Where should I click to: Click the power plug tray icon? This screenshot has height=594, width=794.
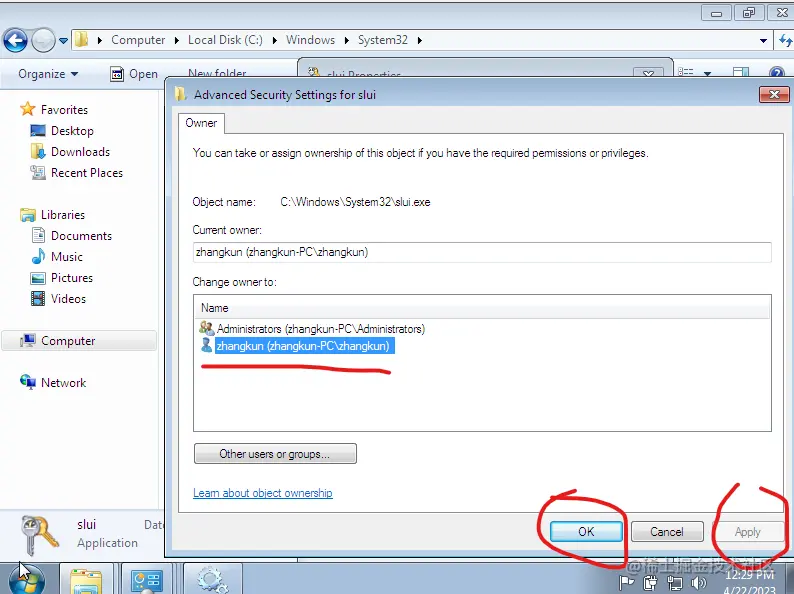(x=650, y=583)
